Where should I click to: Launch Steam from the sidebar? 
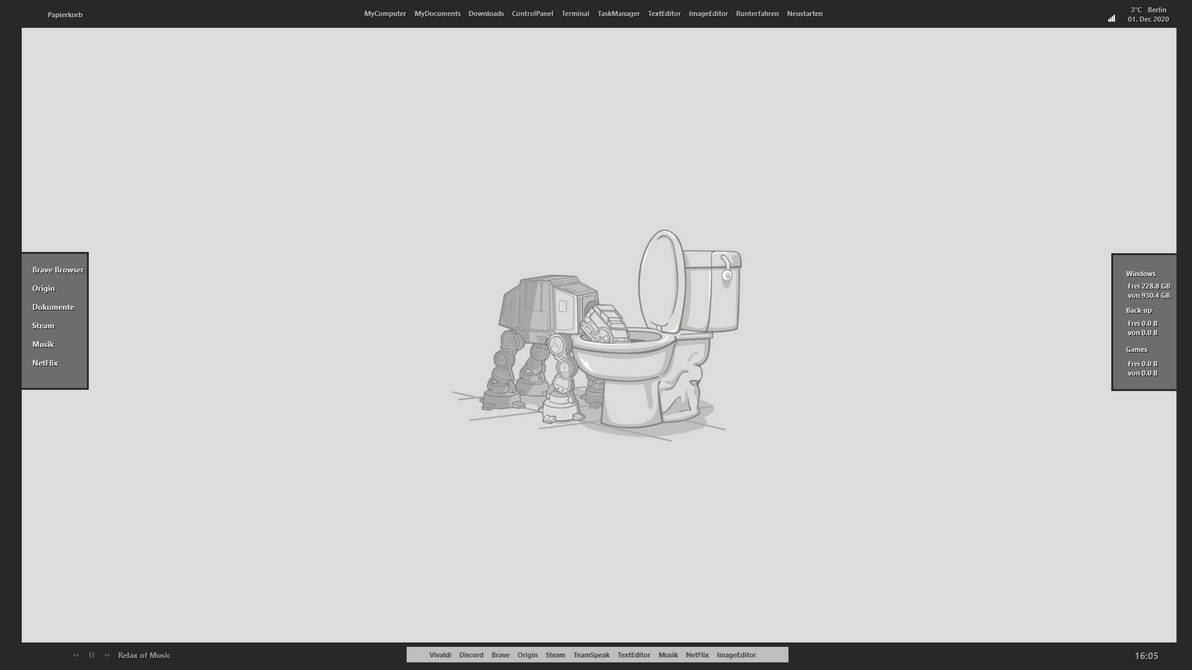(43, 324)
